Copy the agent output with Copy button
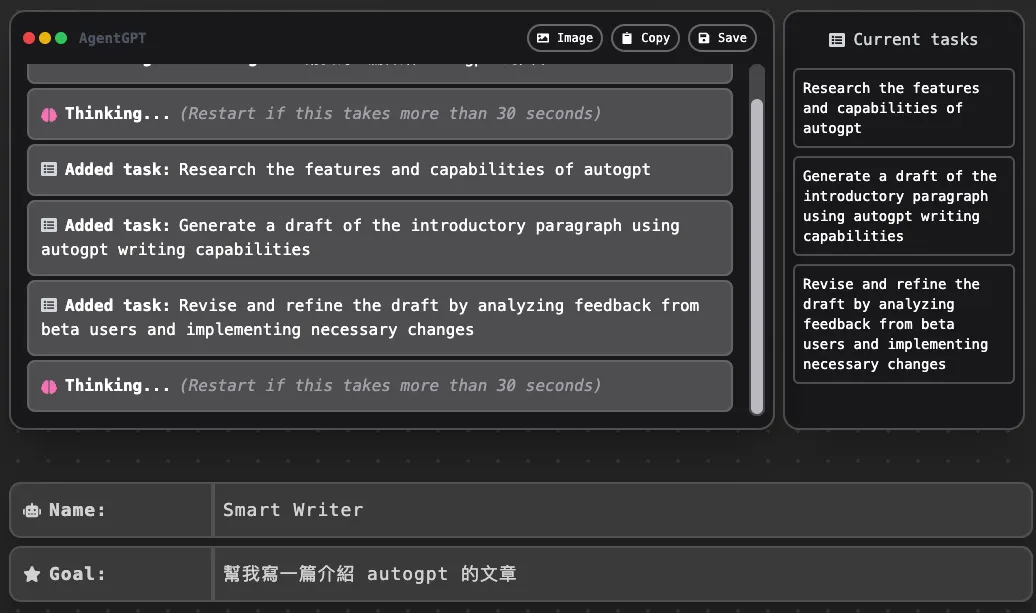 [x=645, y=38]
